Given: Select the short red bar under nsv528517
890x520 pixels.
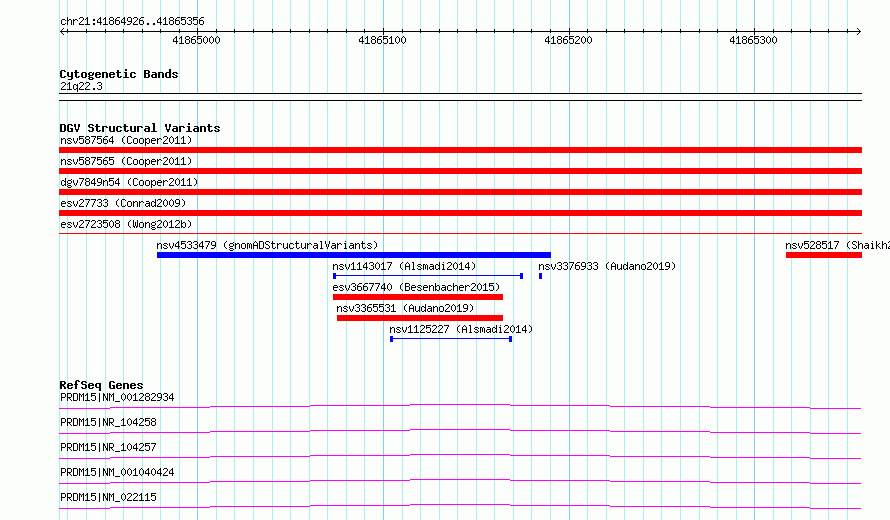Looking at the screenshot, I should pos(824,255).
